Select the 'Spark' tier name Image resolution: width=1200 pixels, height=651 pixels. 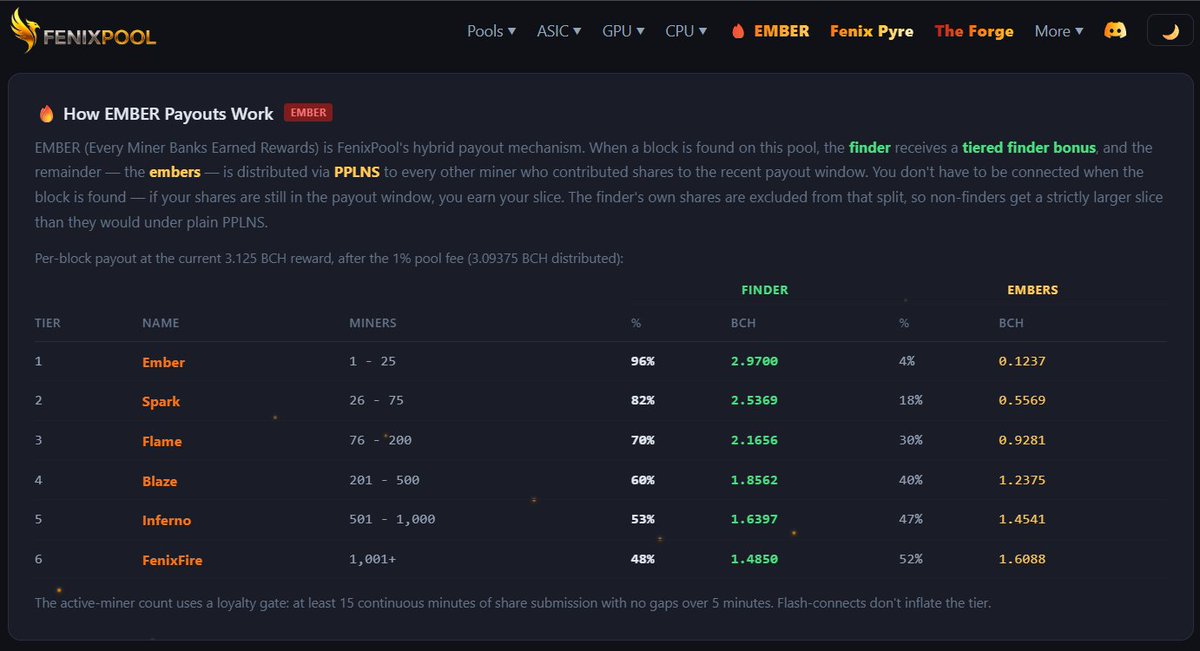[x=162, y=401]
